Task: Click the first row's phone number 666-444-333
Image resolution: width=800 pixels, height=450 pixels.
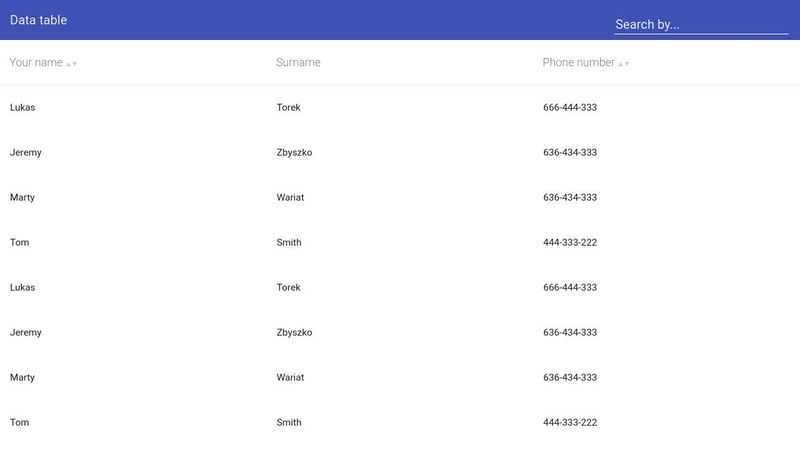Action: tap(570, 107)
